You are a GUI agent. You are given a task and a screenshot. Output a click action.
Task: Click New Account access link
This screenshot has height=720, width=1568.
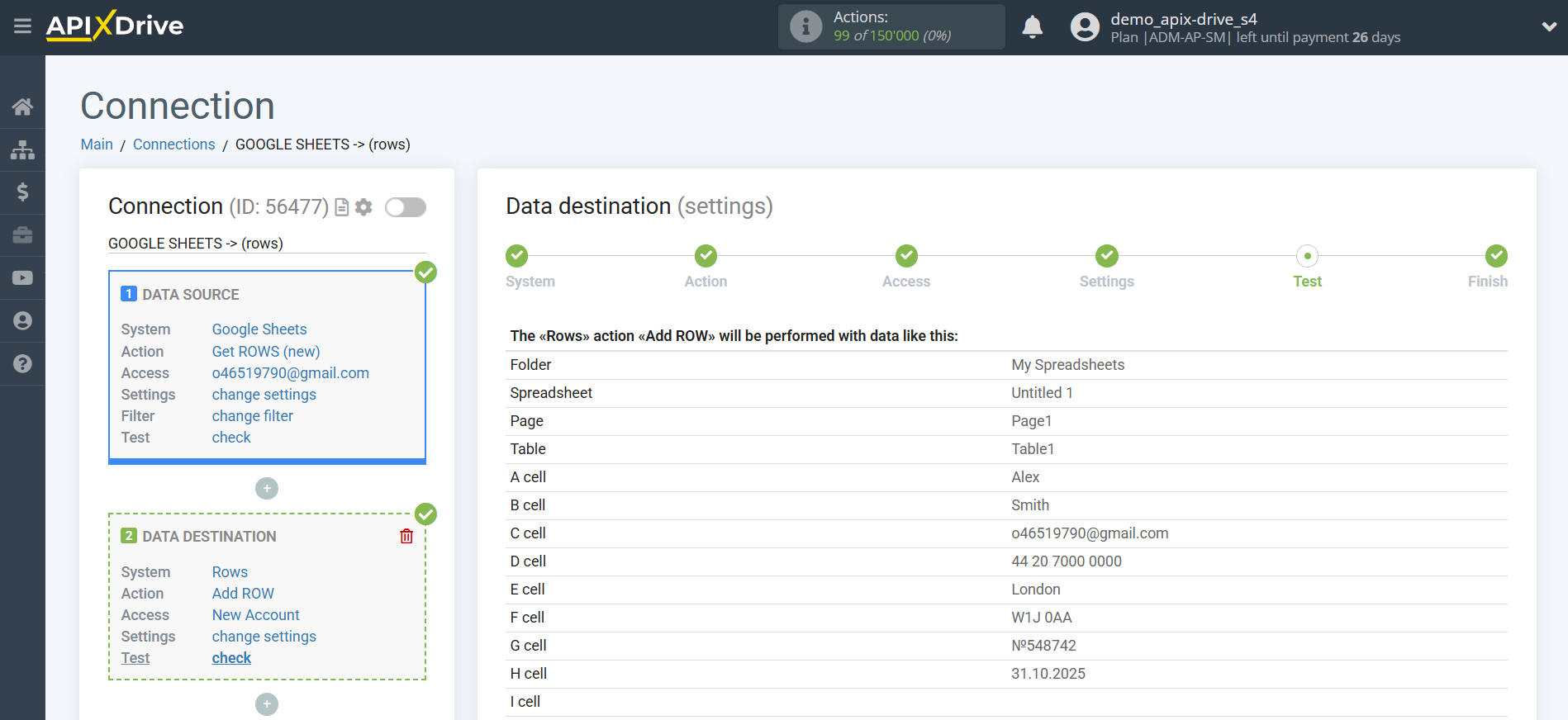[256, 615]
